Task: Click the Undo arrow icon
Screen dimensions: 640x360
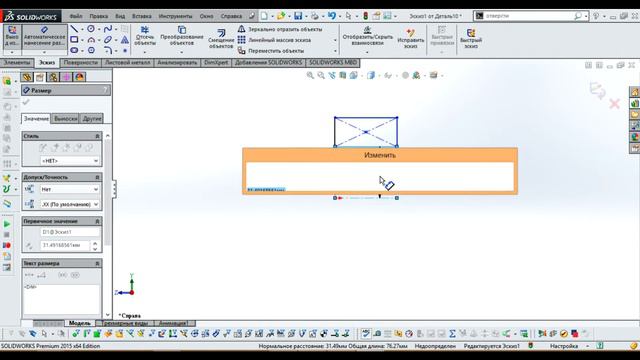Action: point(331,16)
